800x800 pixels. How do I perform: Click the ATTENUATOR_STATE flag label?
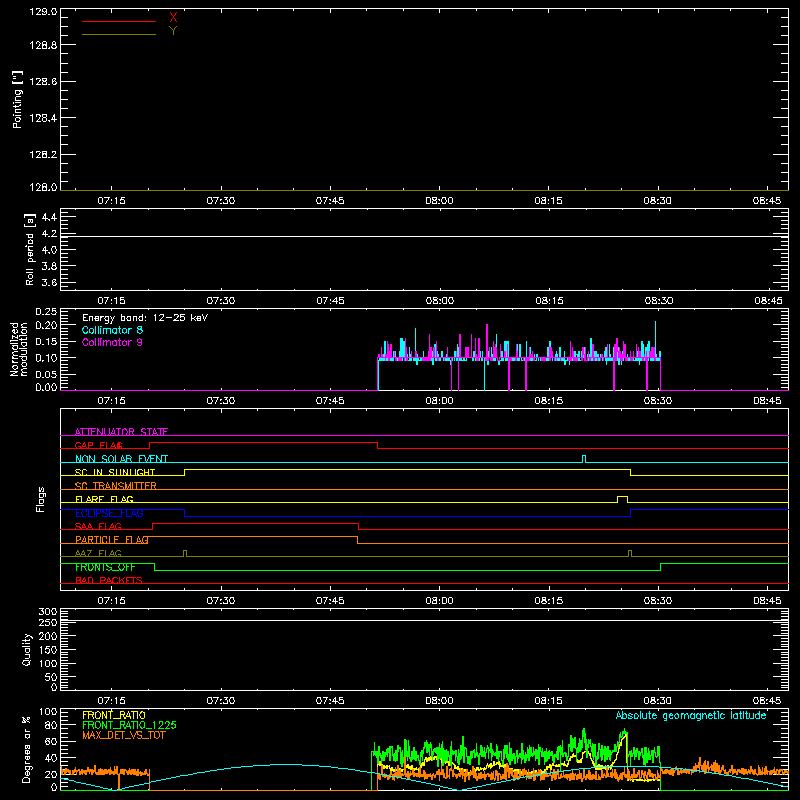(121, 432)
